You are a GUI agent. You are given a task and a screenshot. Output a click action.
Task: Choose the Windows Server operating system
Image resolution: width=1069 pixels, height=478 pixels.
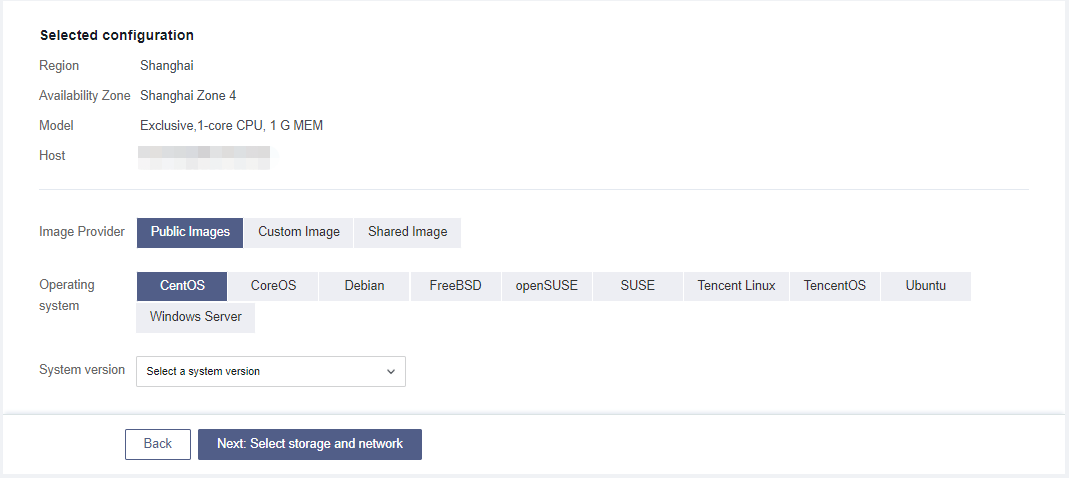196,317
